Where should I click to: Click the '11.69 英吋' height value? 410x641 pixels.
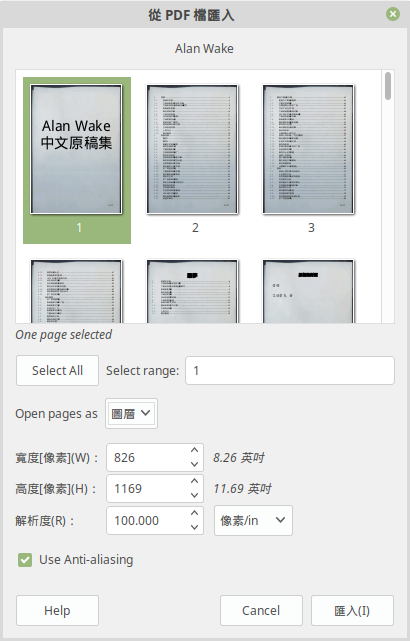[242, 489]
